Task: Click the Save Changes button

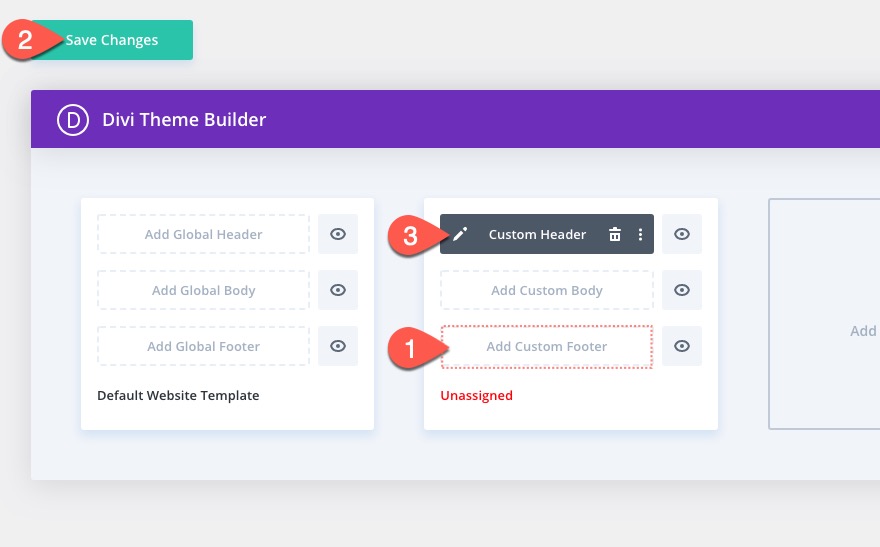Action: coord(112,40)
